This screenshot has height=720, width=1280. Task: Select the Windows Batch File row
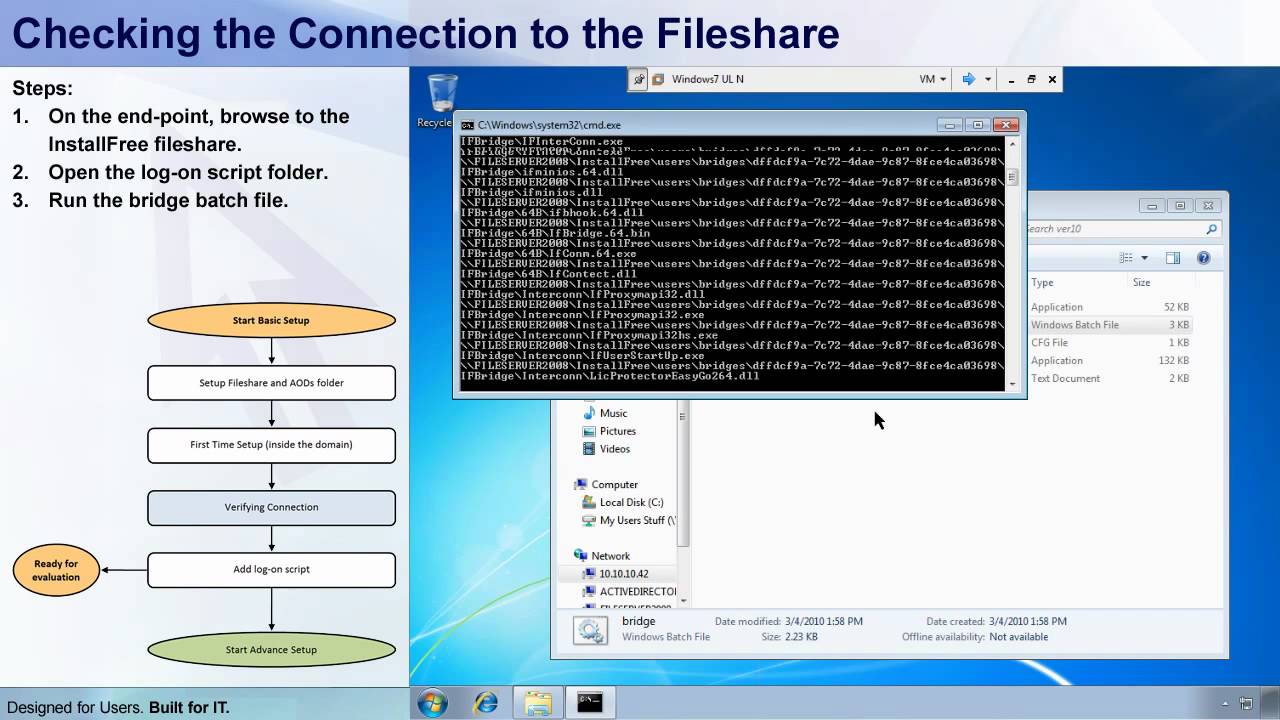tap(1110, 325)
